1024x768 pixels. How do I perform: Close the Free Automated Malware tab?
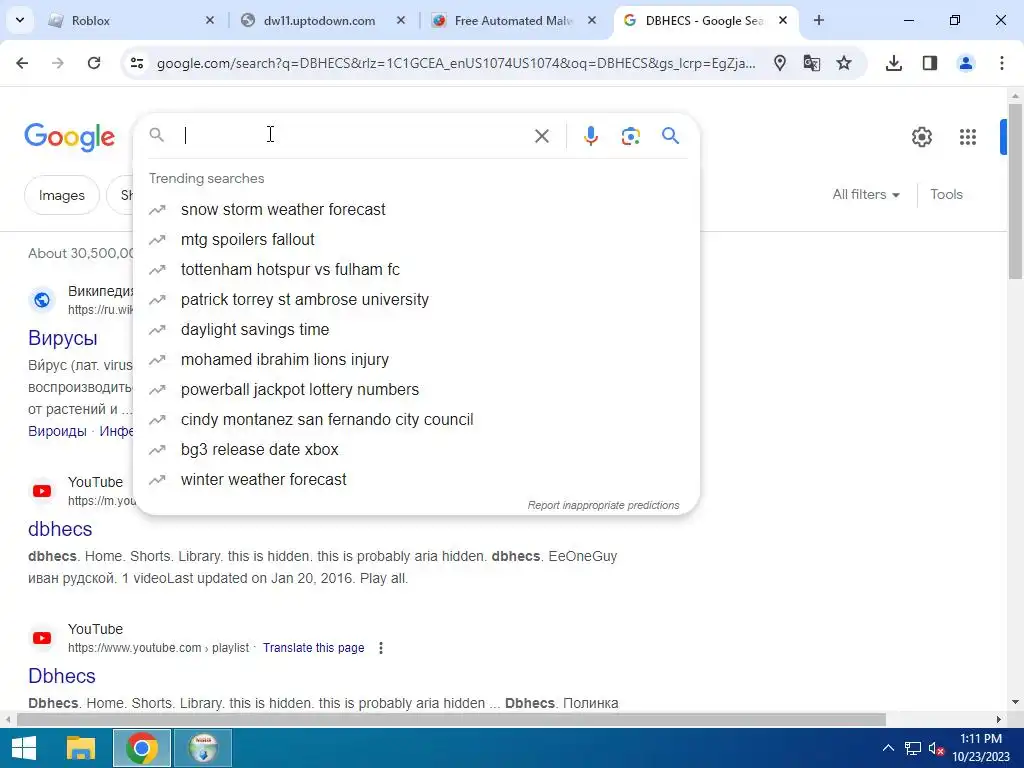[x=592, y=21]
